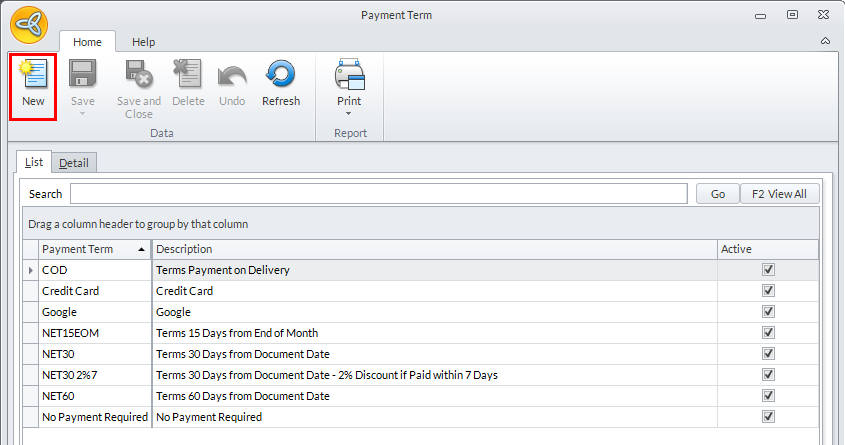This screenshot has width=845, height=445.
Task: Toggle Active checkbox for Google row
Action: click(768, 312)
